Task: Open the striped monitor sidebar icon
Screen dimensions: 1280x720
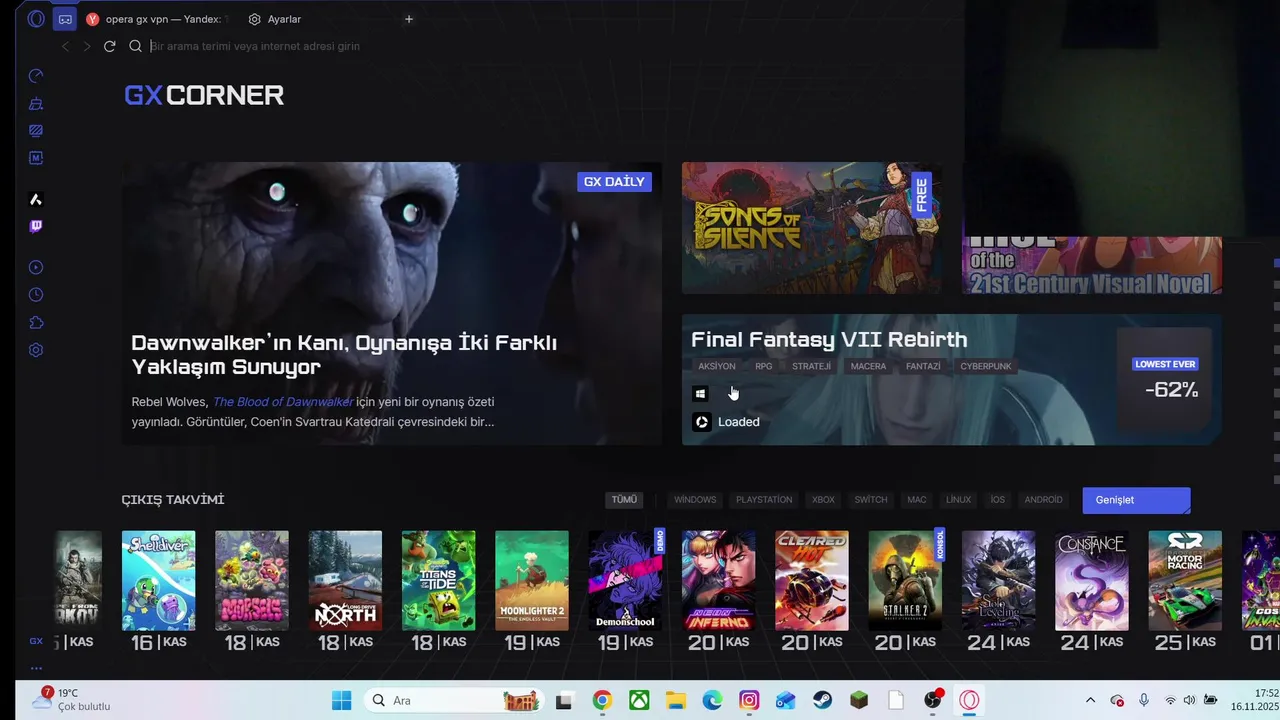Action: pyautogui.click(x=36, y=130)
